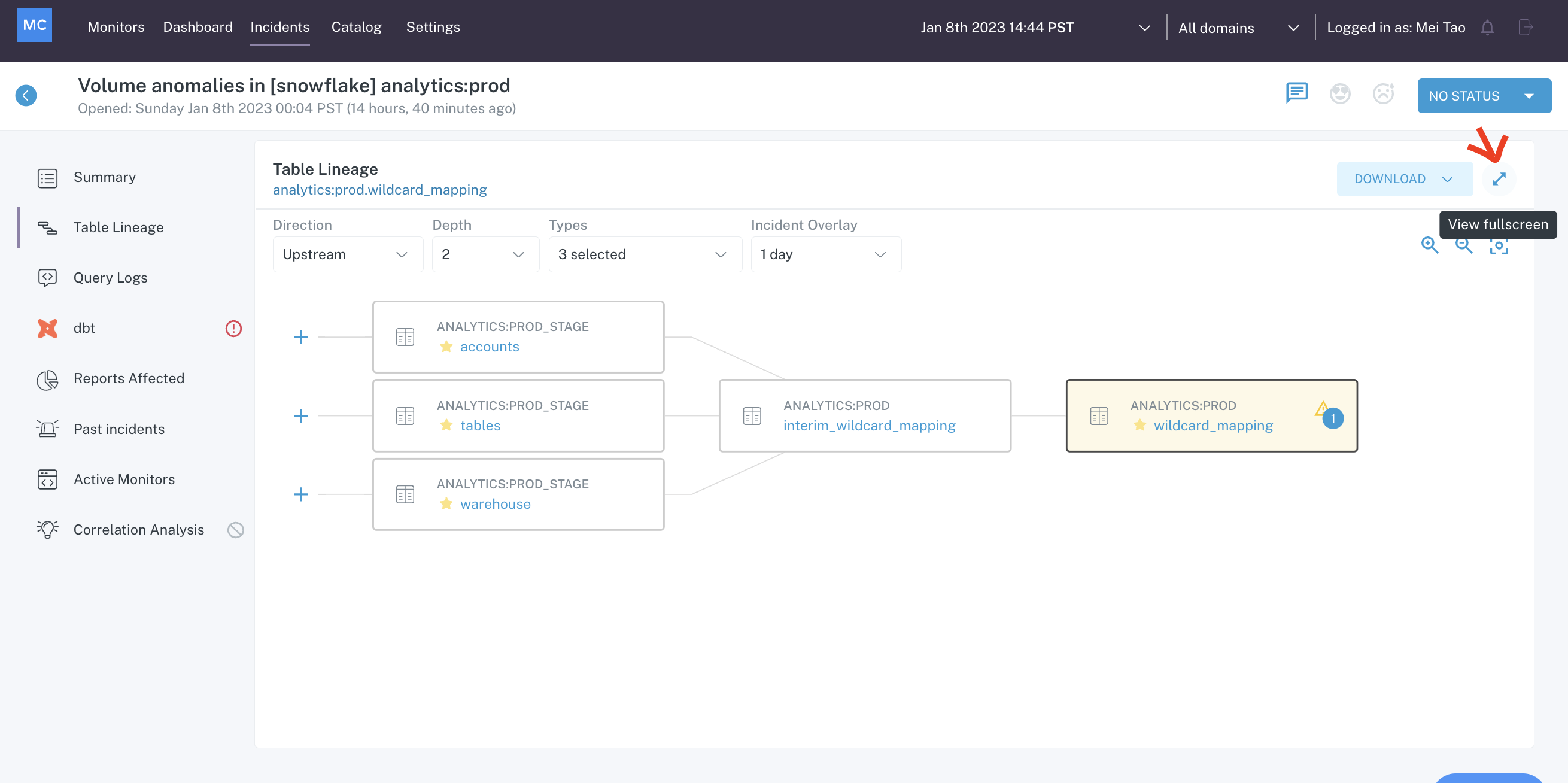
Task: Fit lineage graph to view icon
Action: [1499, 246]
